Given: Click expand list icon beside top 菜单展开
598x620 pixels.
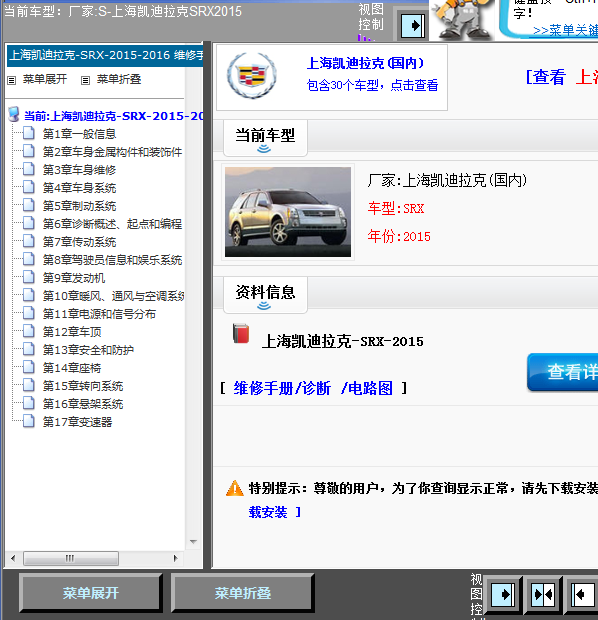Looking at the screenshot, I should click(11, 81).
